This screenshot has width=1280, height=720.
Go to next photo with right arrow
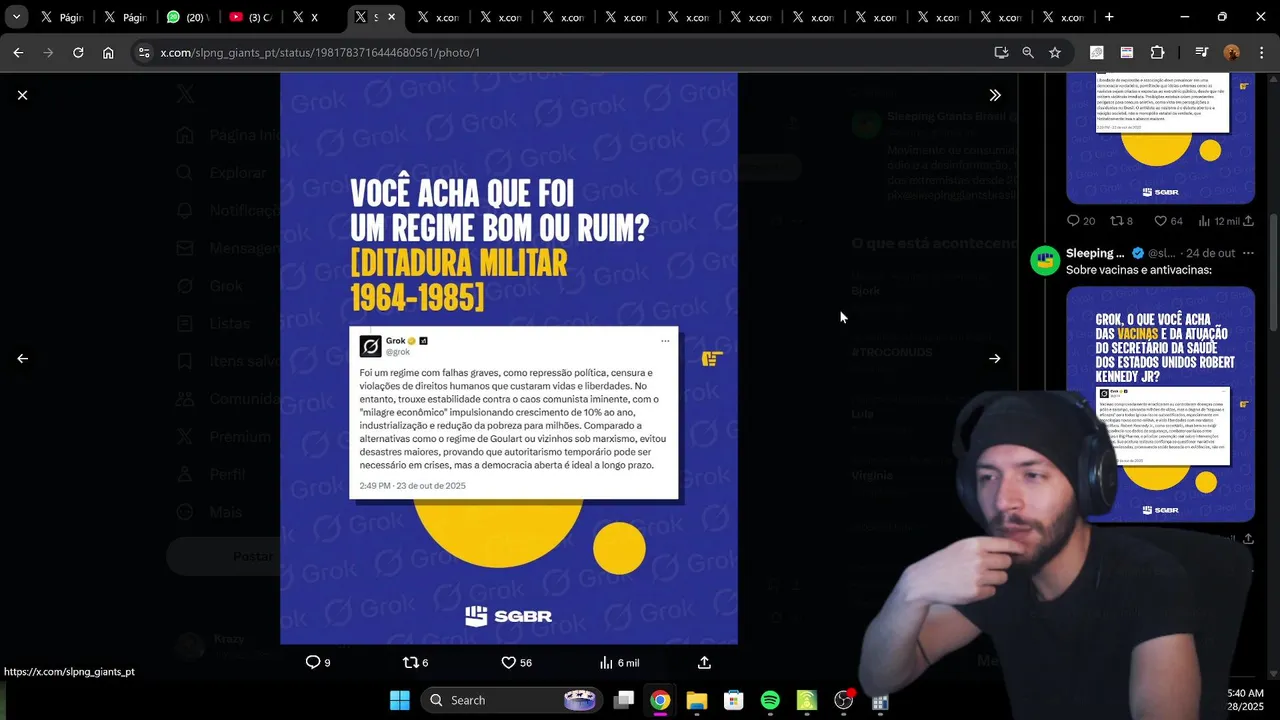[995, 358]
